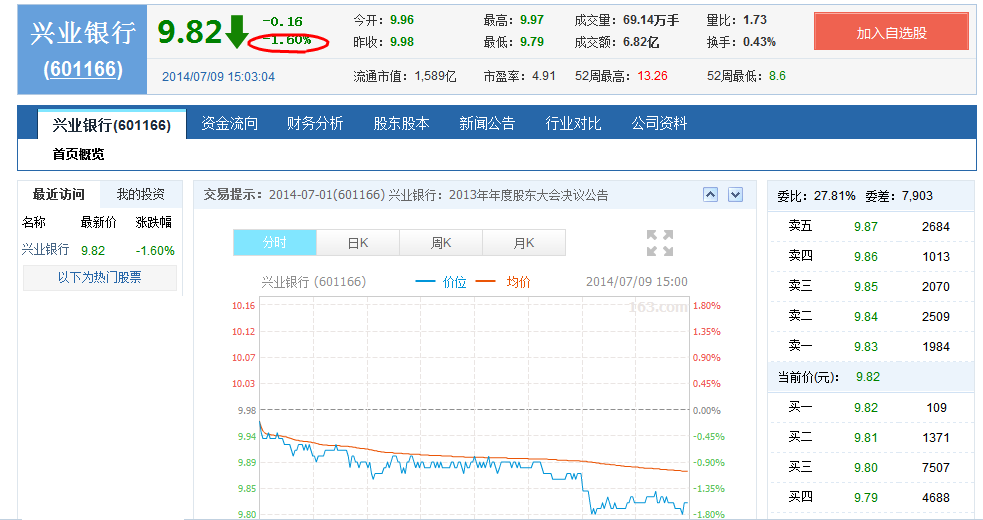Click the 首页概览 sub-navigation item
Screen dimensions: 983x520
[78, 154]
